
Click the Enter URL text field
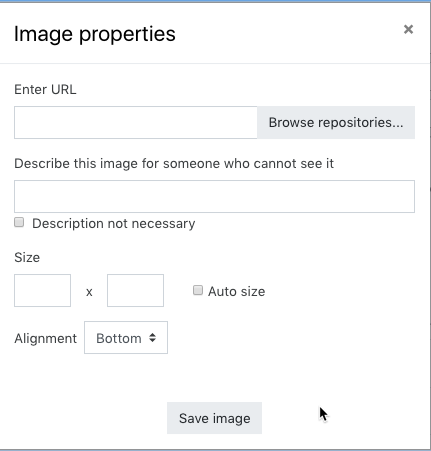pos(136,122)
